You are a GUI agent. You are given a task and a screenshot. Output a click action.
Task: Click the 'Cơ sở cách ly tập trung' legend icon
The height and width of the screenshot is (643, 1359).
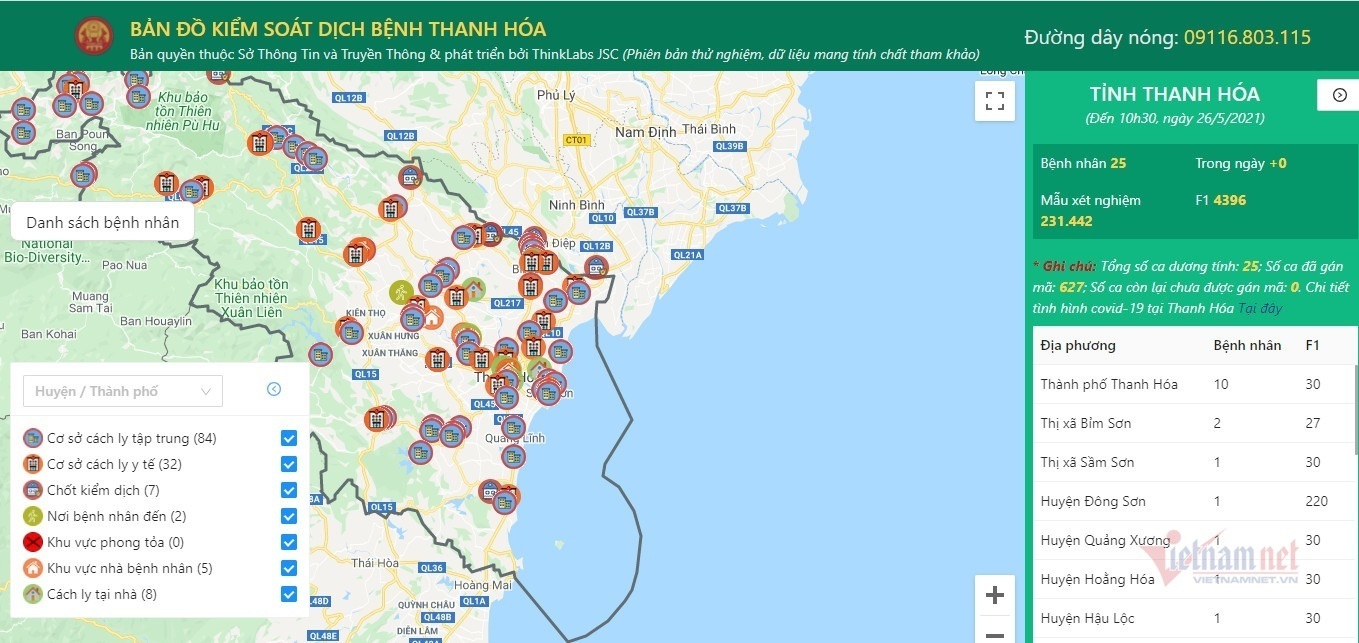(33, 438)
